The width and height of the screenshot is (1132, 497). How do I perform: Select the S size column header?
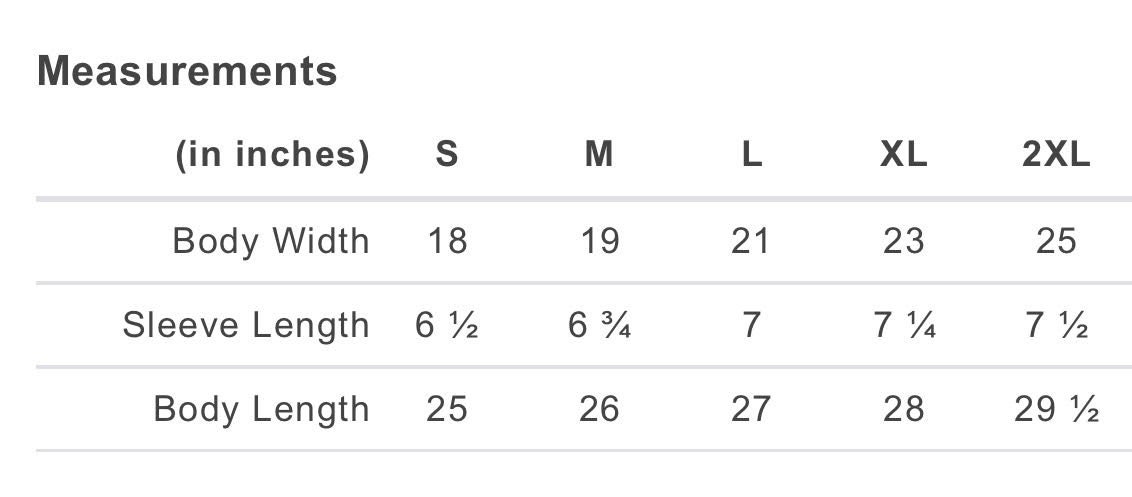click(x=447, y=155)
